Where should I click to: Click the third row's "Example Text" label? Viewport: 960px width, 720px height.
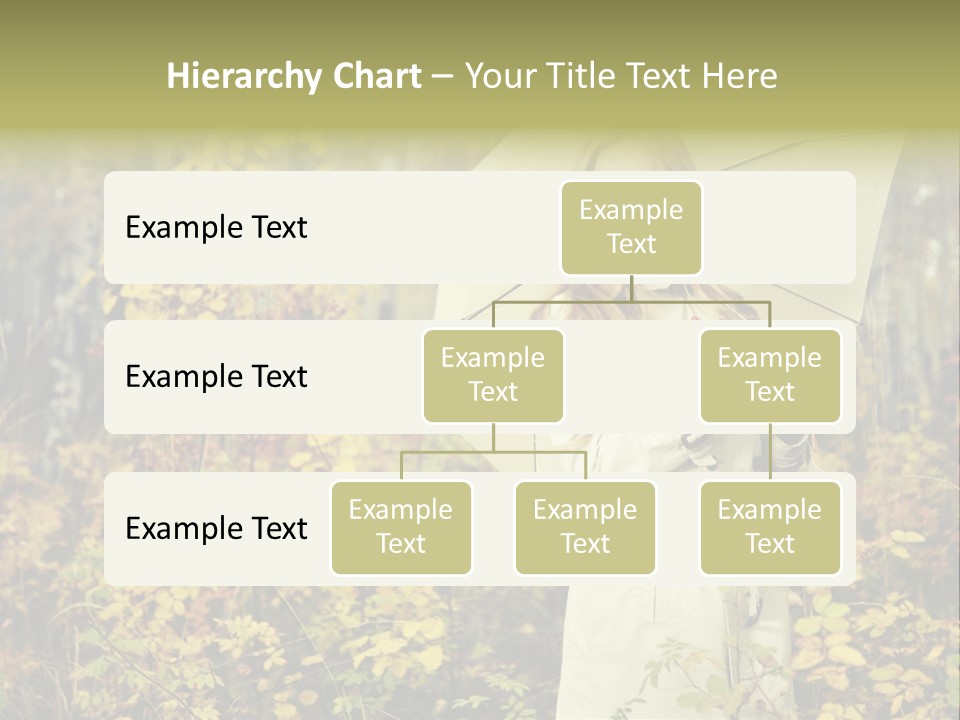coord(216,528)
